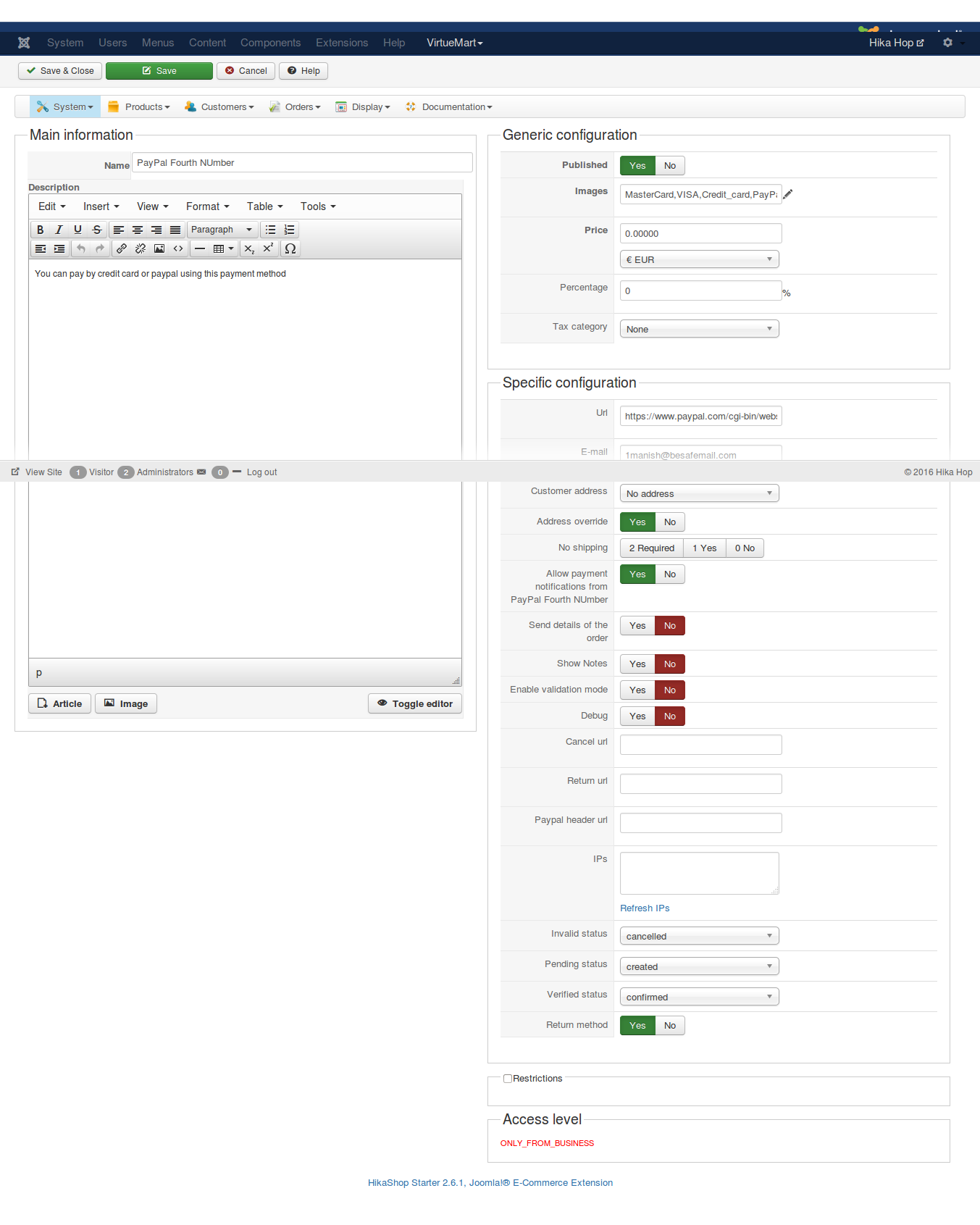The height and width of the screenshot is (1225, 980).
Task: Click the IPs text area
Action: (x=700, y=874)
